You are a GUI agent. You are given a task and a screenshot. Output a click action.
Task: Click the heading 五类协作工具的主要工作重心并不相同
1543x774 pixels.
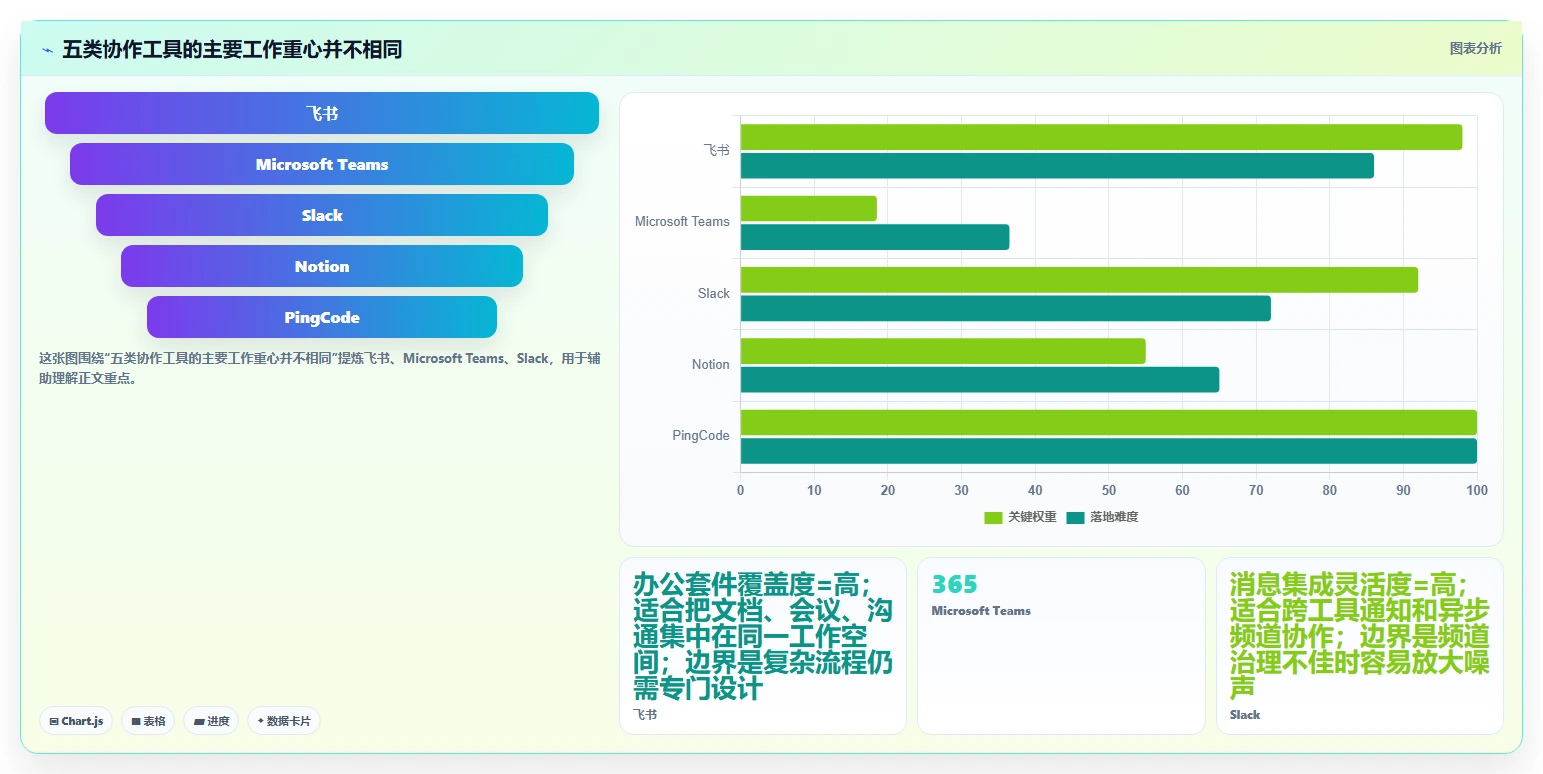pos(232,50)
